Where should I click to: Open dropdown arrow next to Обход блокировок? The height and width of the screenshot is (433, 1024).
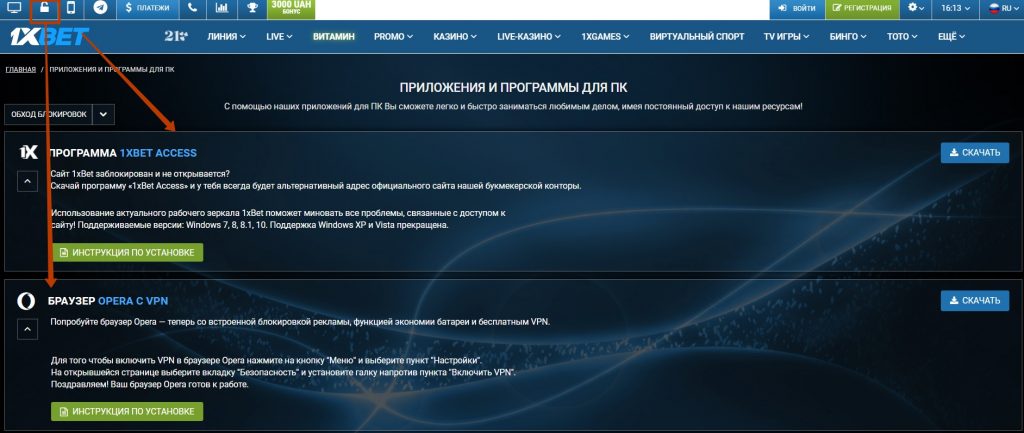104,114
